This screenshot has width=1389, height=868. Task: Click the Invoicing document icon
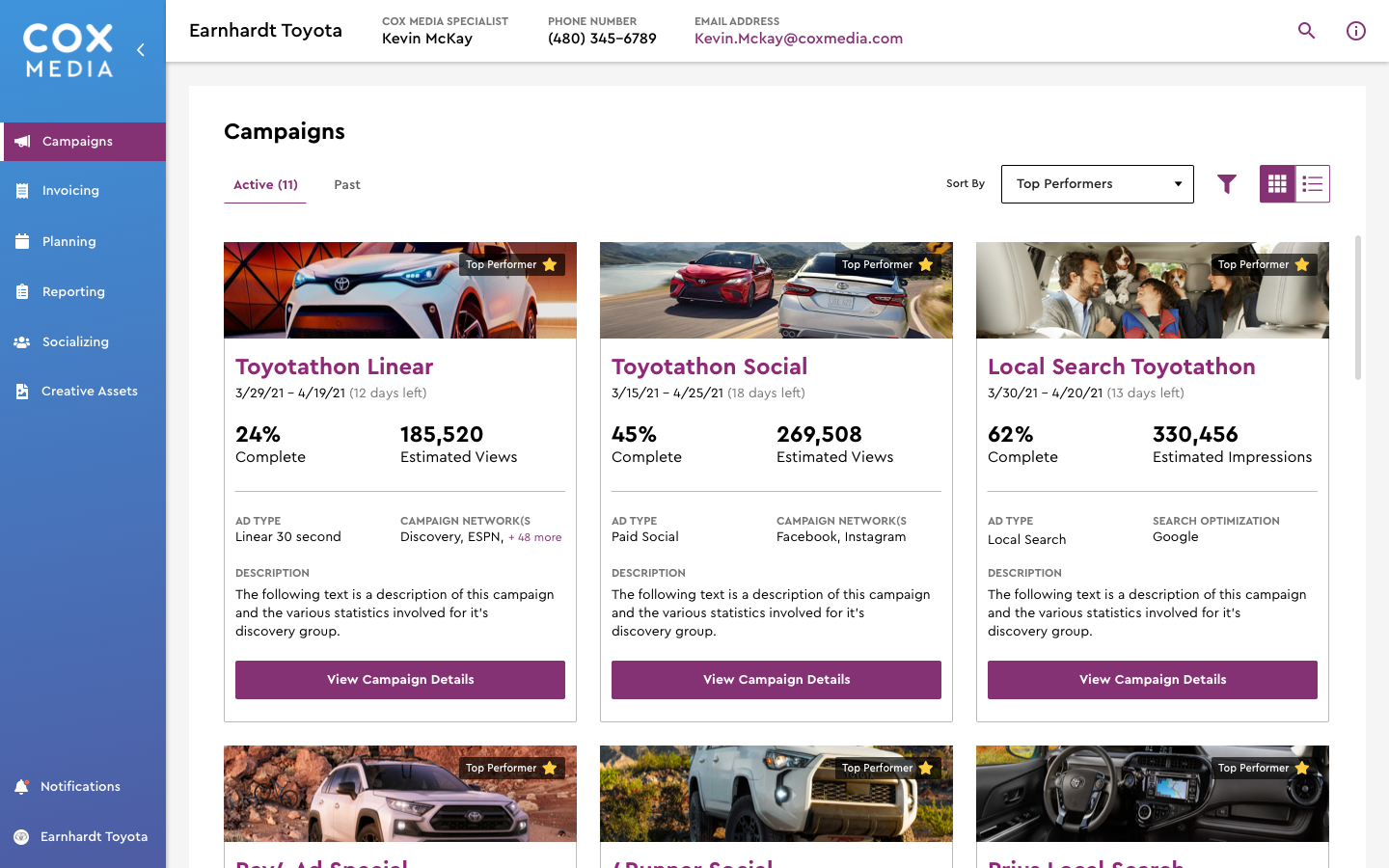pyautogui.click(x=22, y=191)
